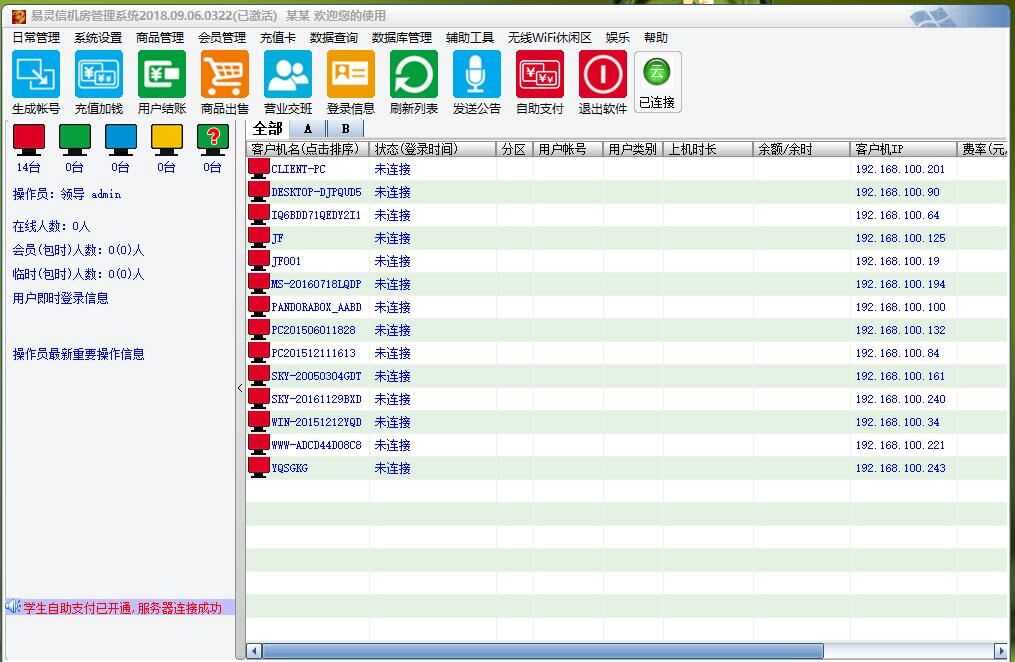1015x662 pixels.
Task: Click the 用户即时登录信息 label
Action: click(61, 298)
